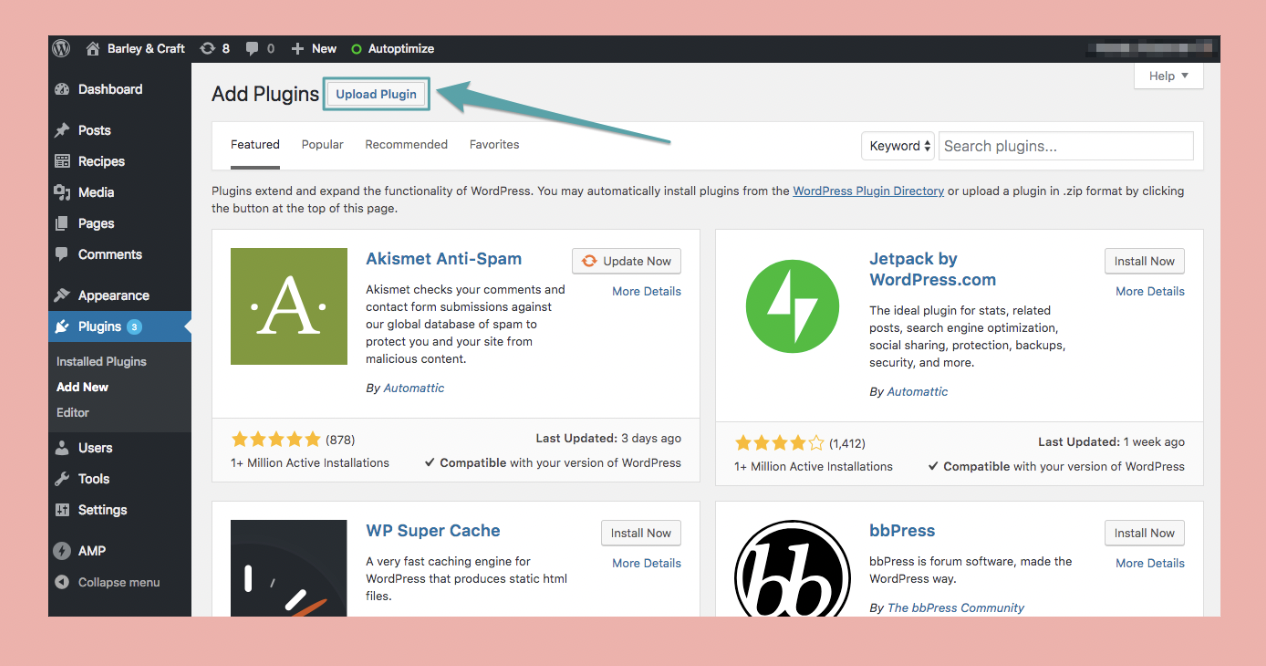Click the Jetpack by WordPress.com title link
This screenshot has height=666, width=1266.
coord(933,269)
